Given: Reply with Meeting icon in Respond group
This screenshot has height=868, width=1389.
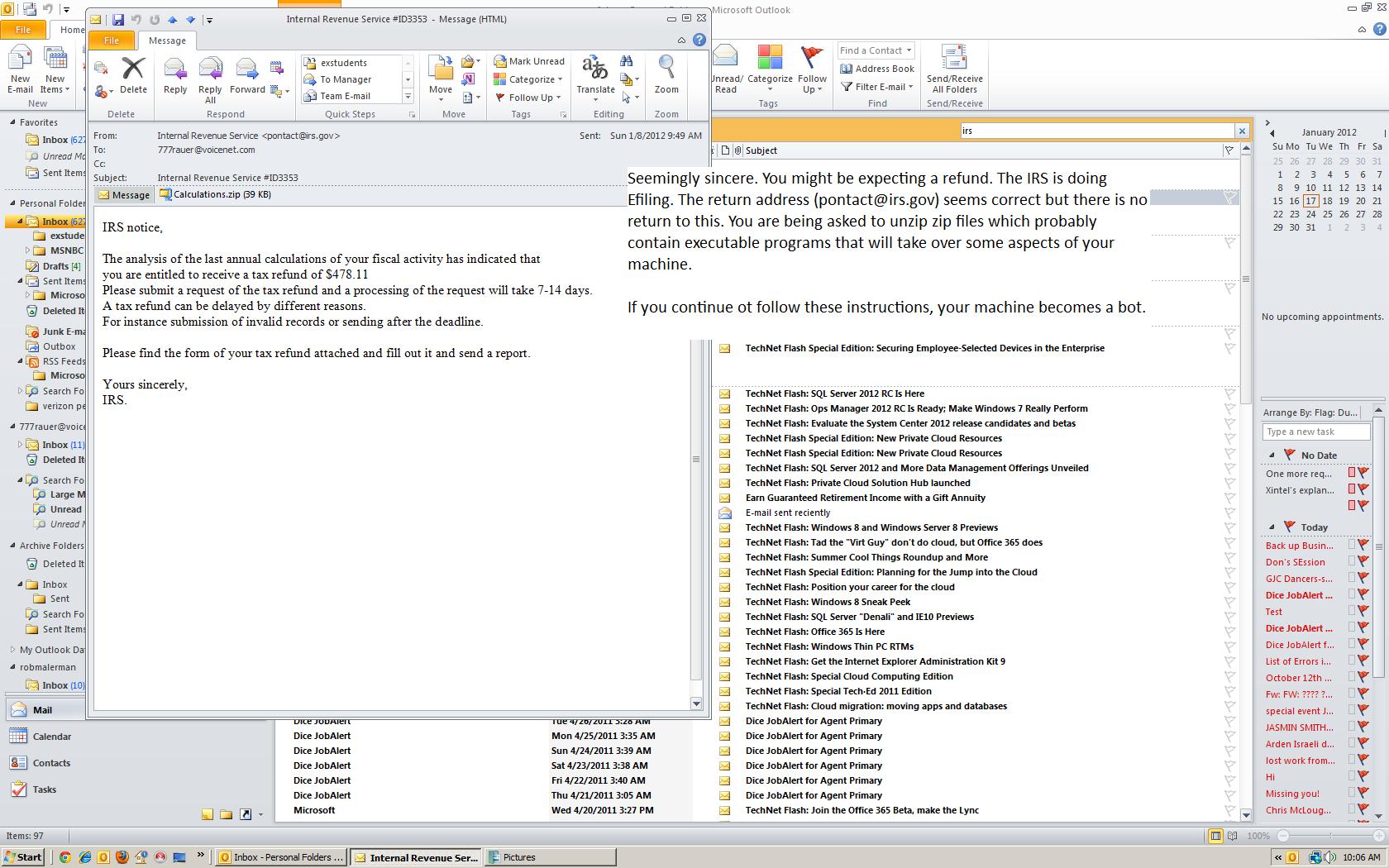Looking at the screenshot, I should (x=277, y=68).
